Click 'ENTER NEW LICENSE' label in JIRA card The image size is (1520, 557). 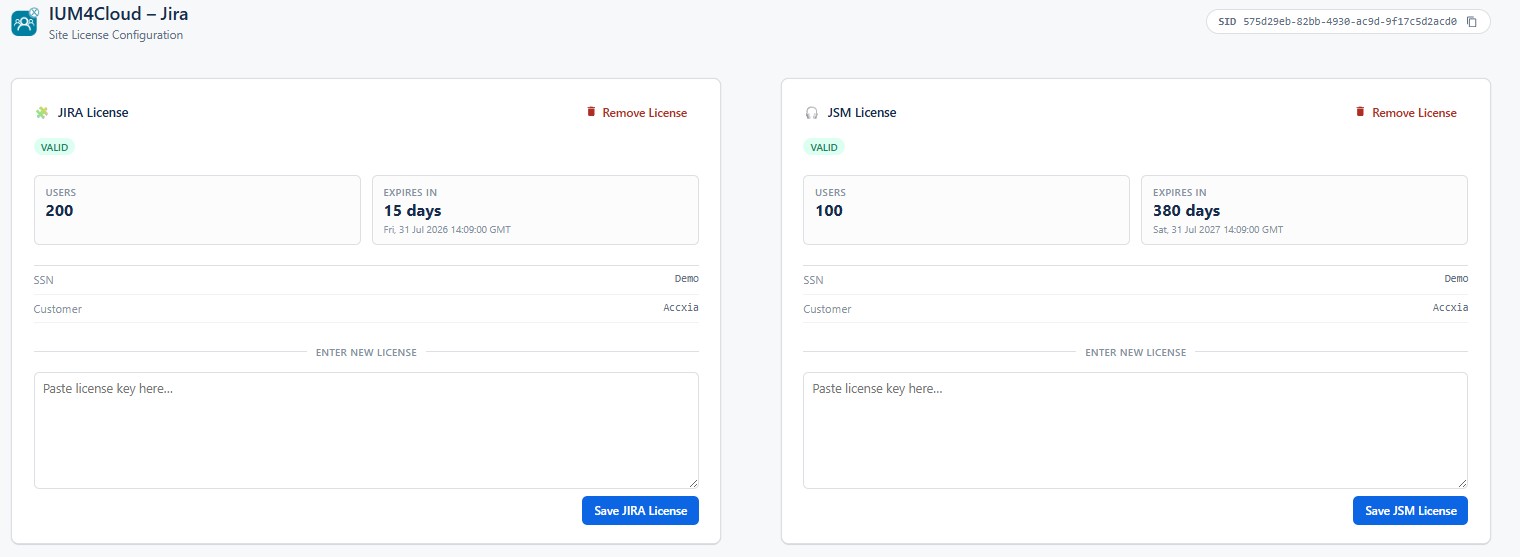366,353
